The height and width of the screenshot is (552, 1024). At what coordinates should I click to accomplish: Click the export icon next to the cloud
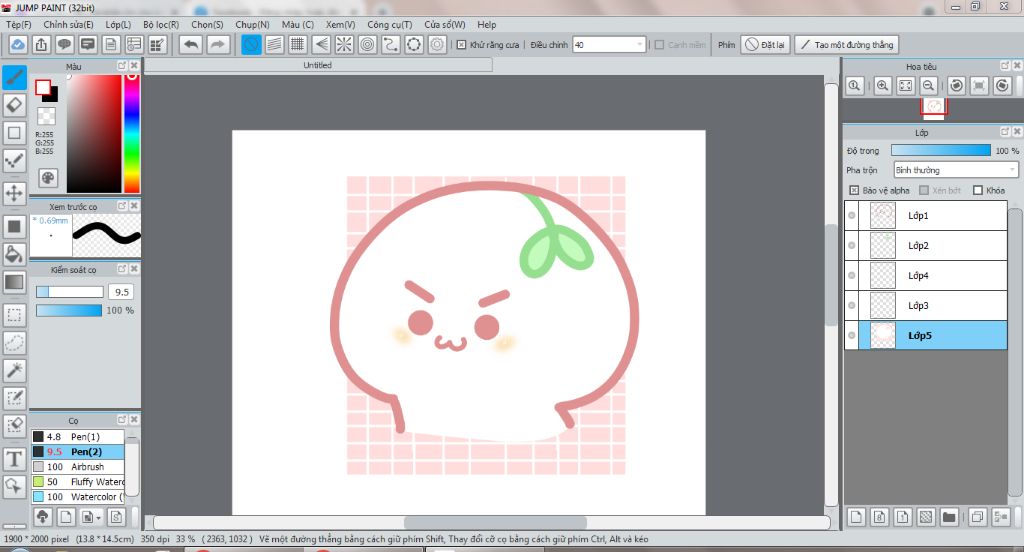click(41, 44)
